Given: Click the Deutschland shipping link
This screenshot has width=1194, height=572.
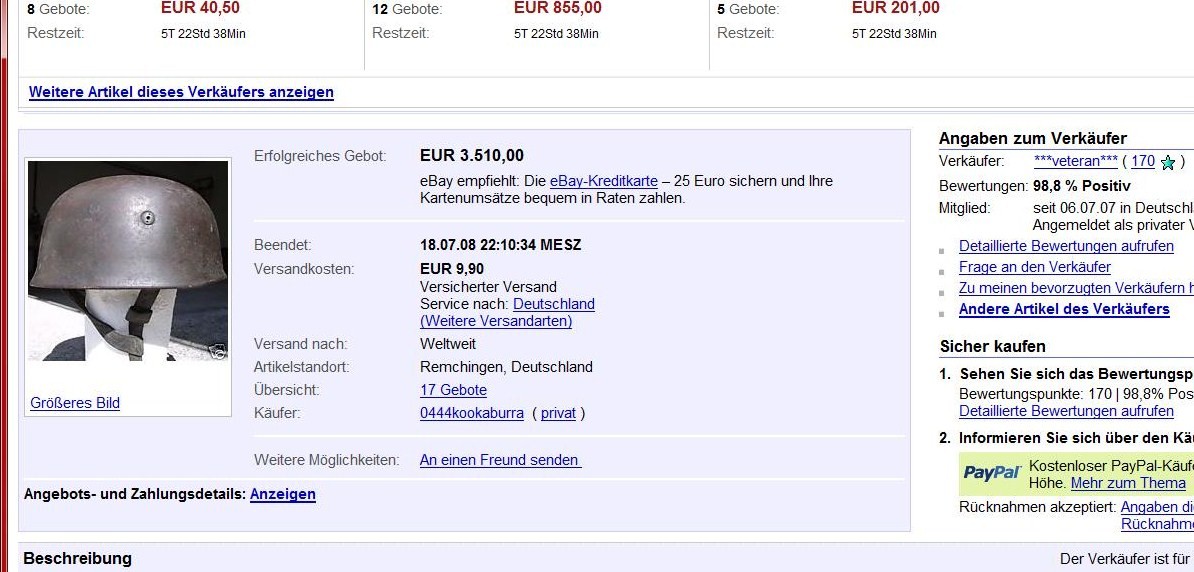Looking at the screenshot, I should 553,304.
